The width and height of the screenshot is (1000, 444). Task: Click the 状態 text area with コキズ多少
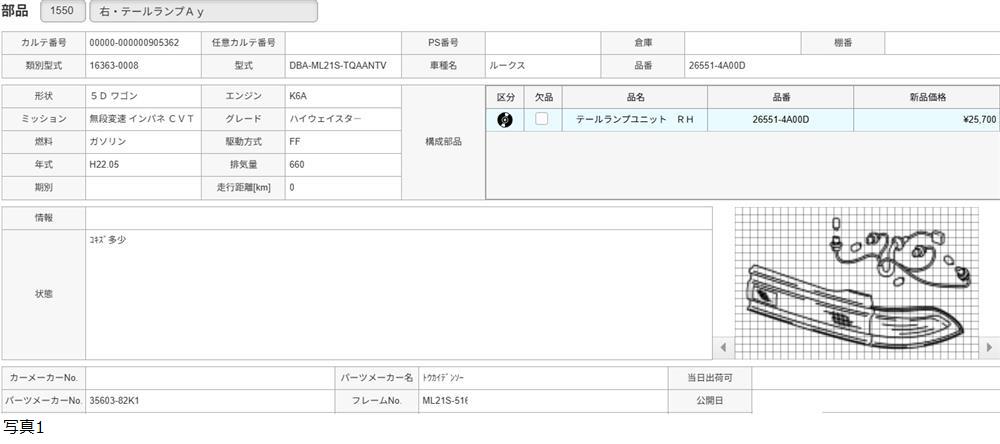coord(398,294)
